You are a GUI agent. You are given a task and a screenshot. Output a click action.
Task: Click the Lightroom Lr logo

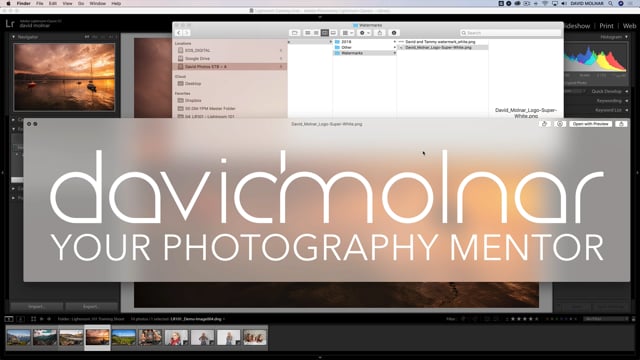[10, 24]
